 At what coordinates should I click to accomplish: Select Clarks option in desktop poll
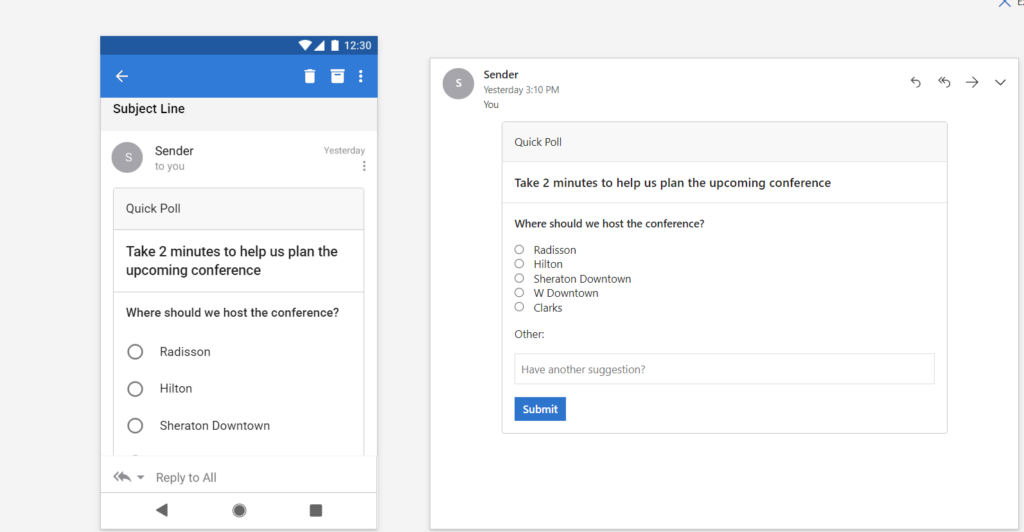click(519, 307)
